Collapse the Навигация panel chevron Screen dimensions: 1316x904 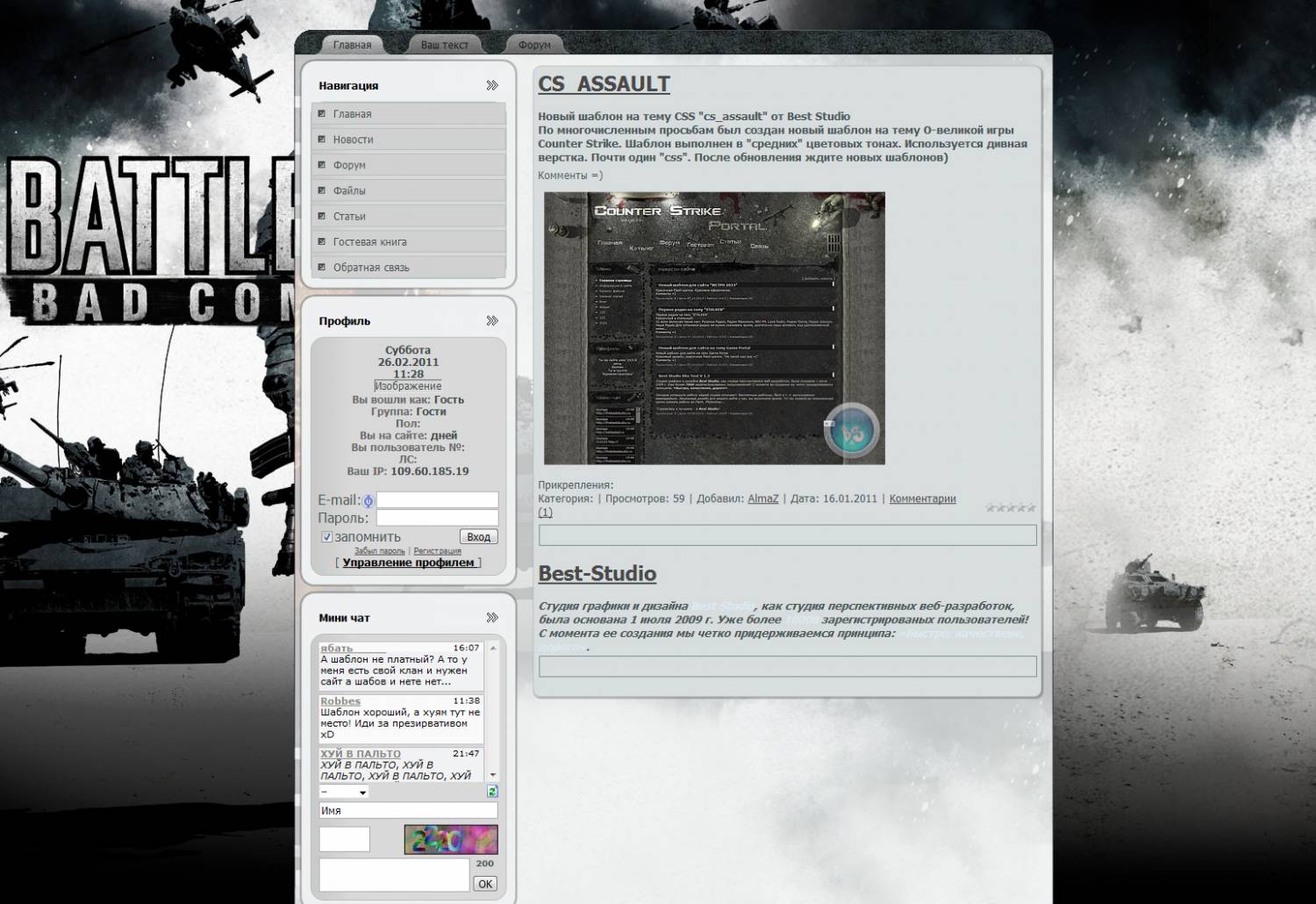492,85
